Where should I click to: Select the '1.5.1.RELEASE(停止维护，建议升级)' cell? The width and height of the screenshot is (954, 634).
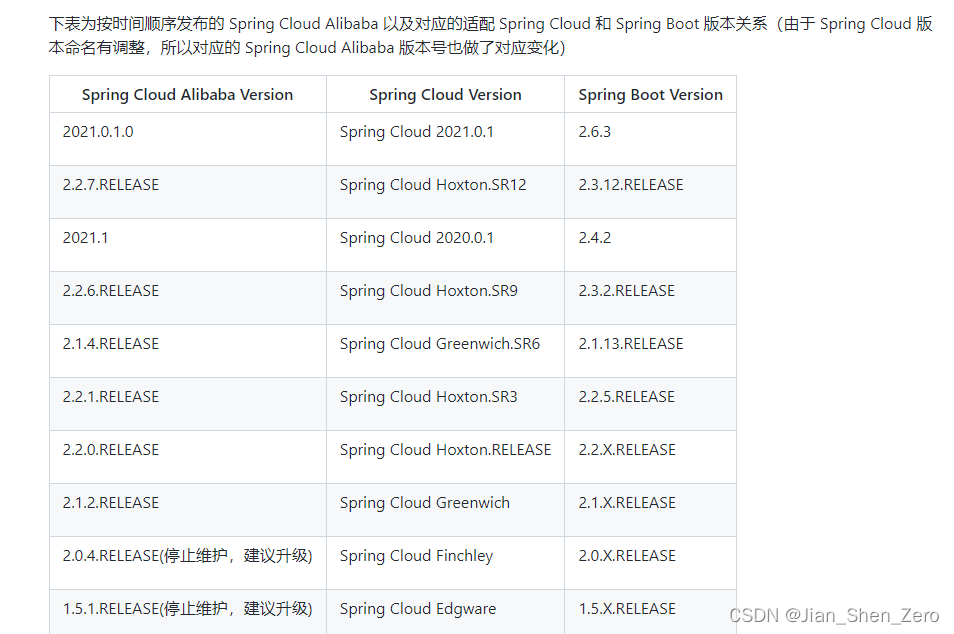coord(187,611)
